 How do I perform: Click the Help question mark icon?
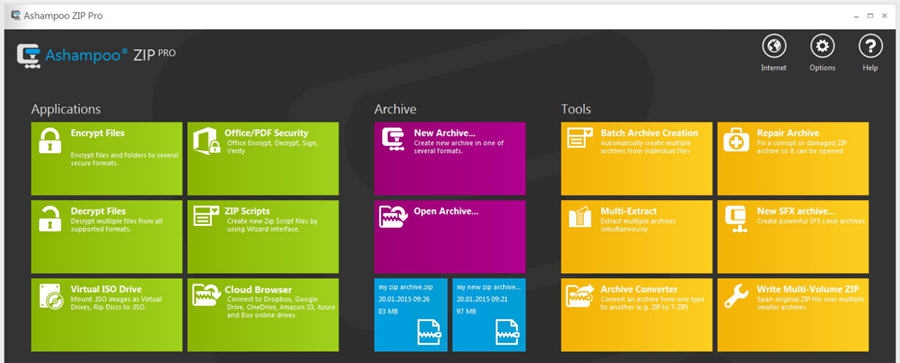[870, 47]
